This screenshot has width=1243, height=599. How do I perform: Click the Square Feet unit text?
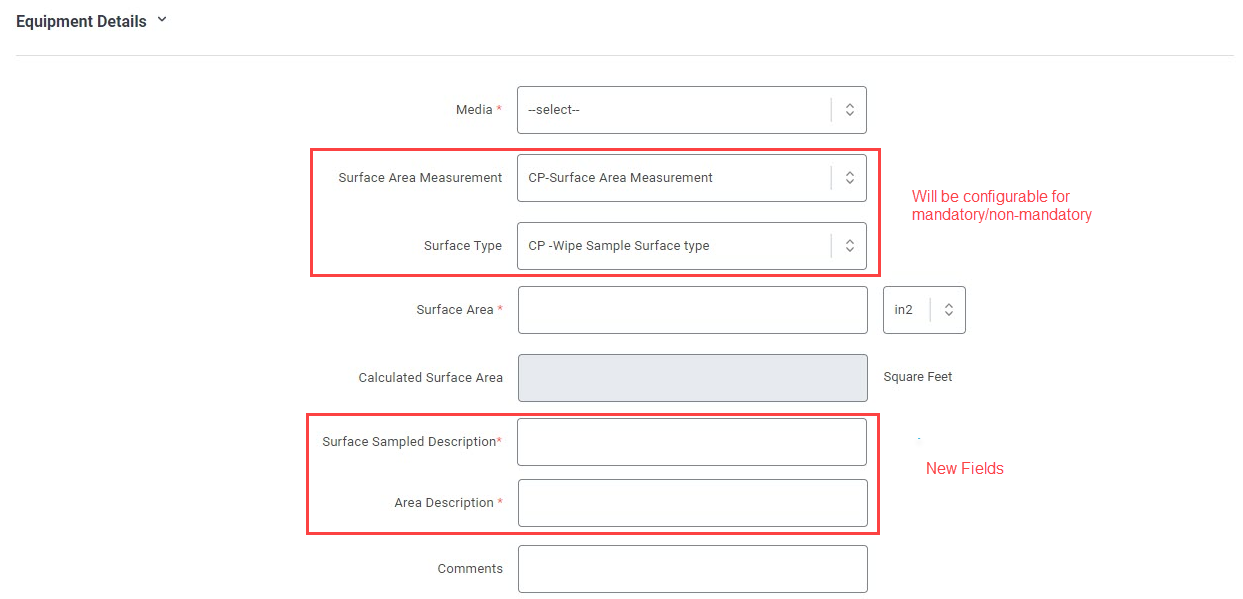point(918,377)
